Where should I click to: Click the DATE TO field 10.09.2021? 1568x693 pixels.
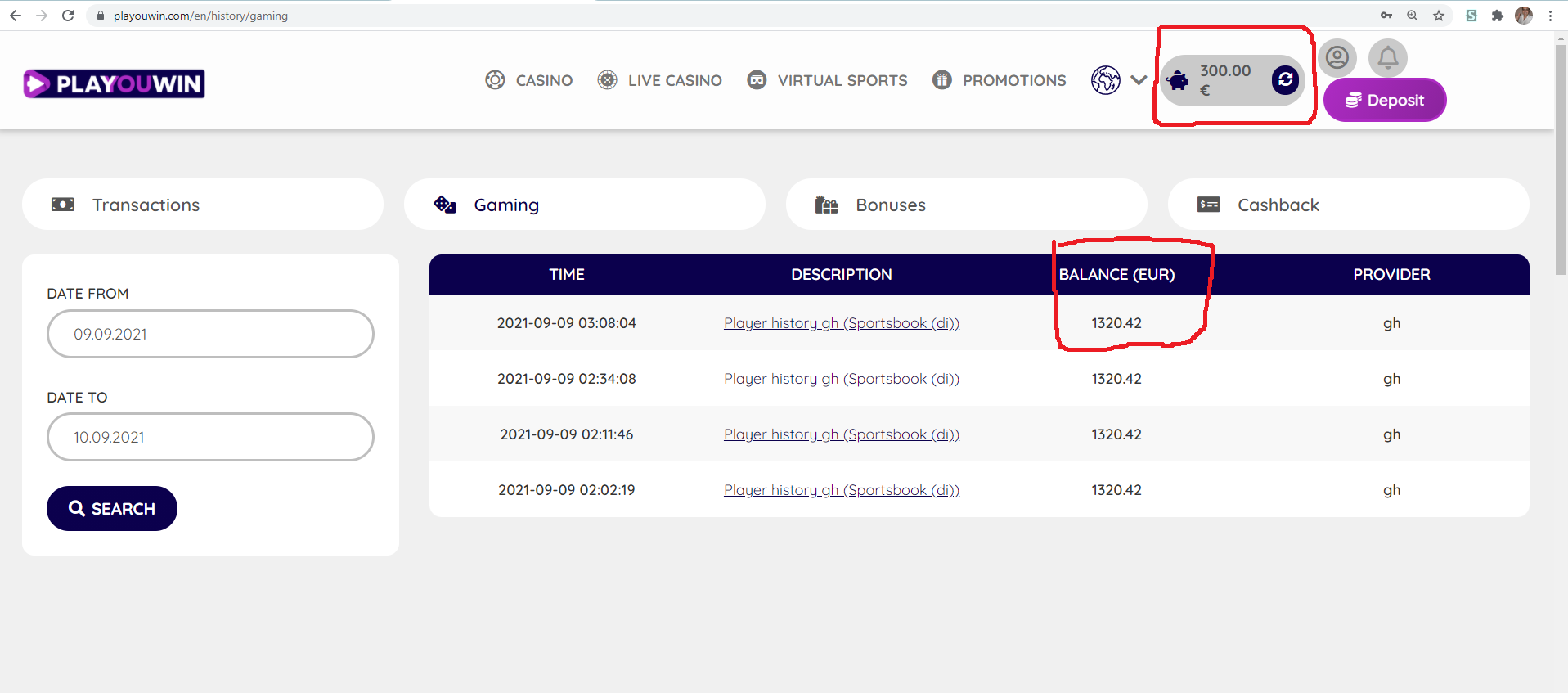pos(210,437)
